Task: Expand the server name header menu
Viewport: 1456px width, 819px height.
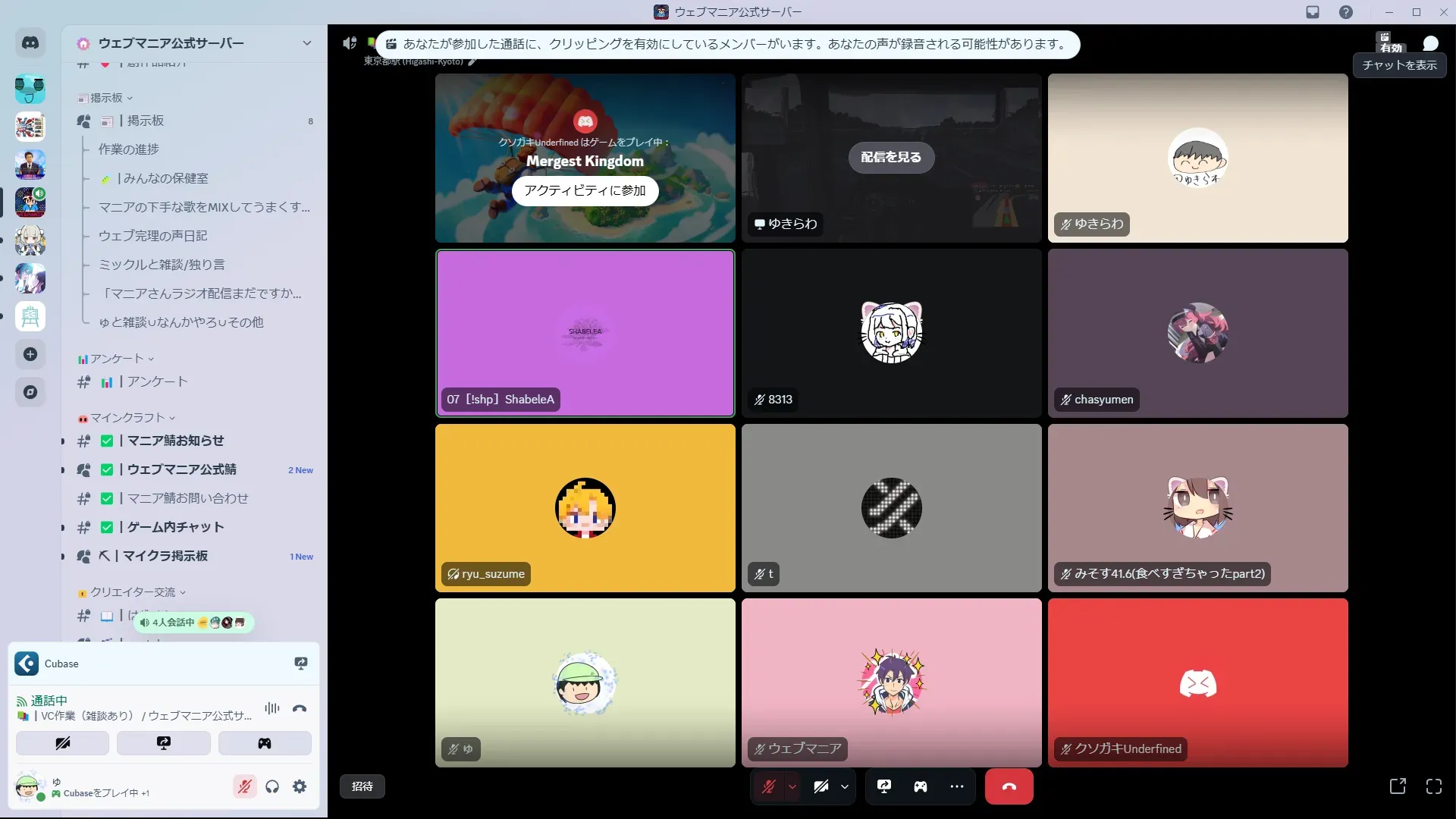Action: (306, 43)
